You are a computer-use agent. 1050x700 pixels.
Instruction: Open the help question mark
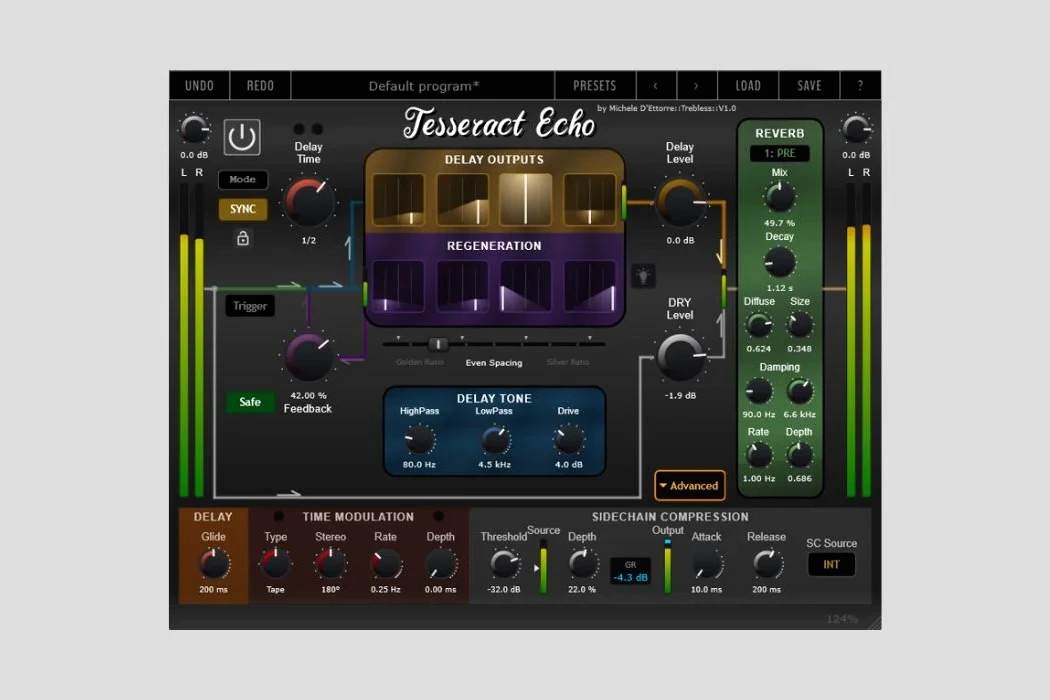point(860,86)
